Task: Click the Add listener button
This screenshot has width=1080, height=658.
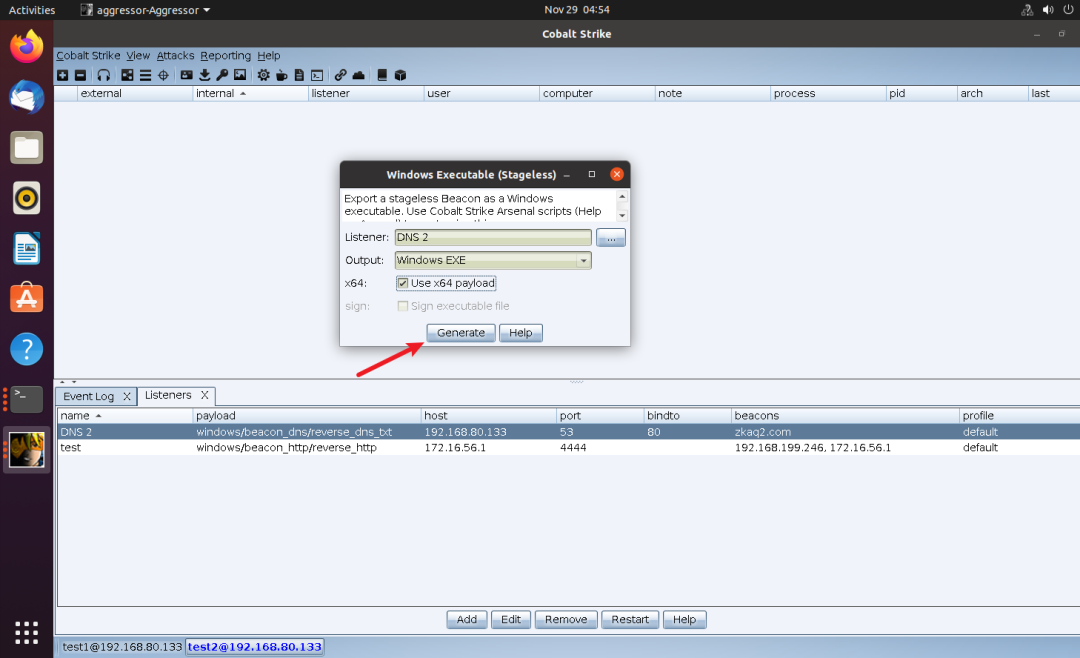Action: pos(467,619)
